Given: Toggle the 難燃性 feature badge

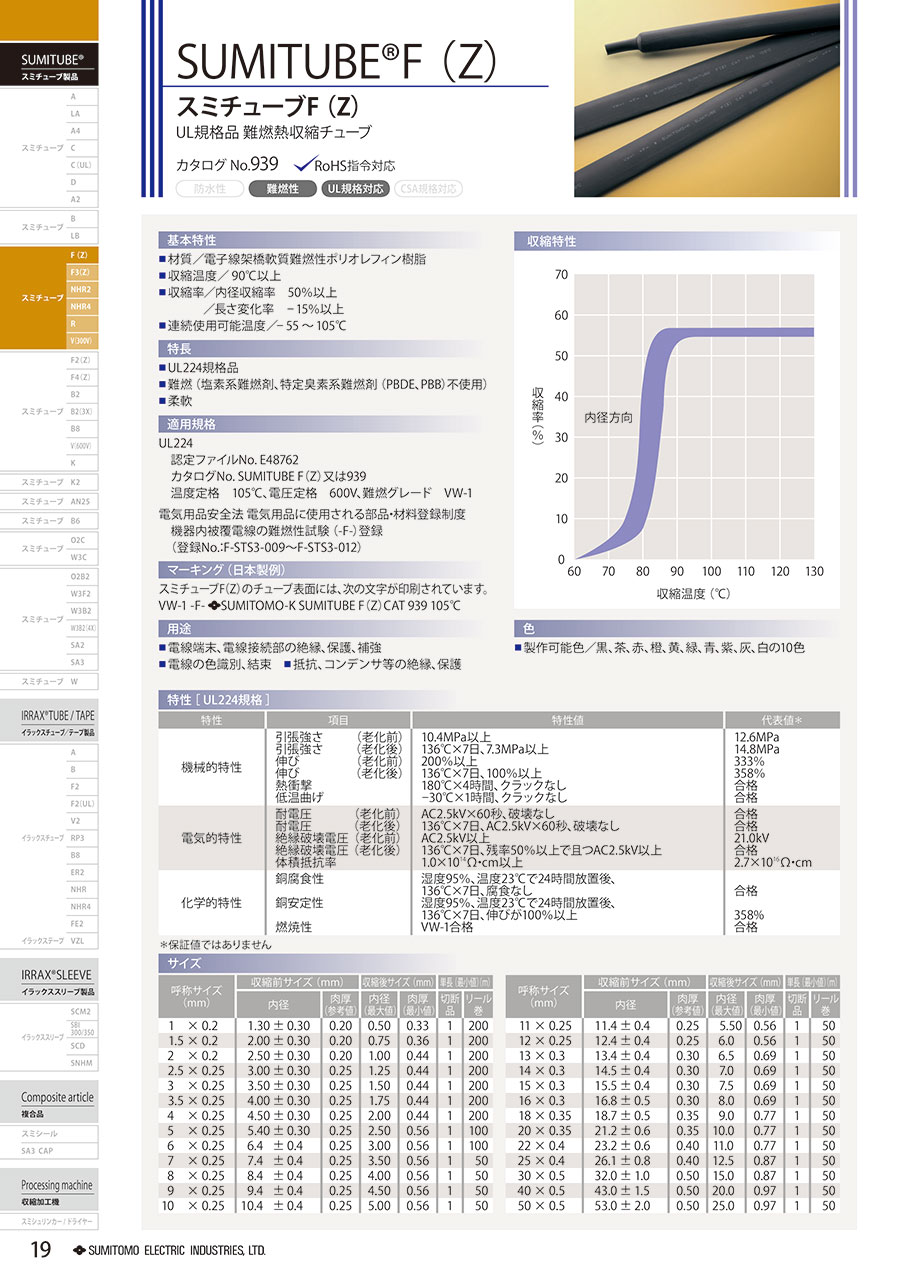Looking at the screenshot, I should pyautogui.click(x=281, y=188).
